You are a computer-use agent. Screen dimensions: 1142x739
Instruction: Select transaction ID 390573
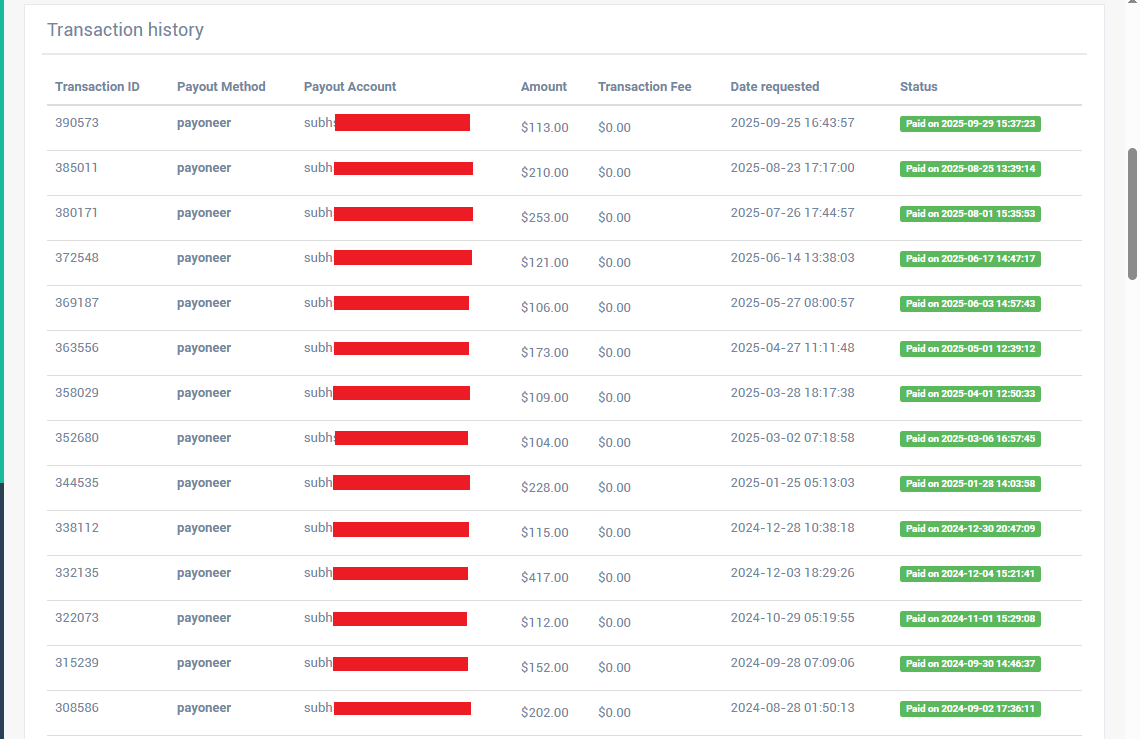click(76, 122)
